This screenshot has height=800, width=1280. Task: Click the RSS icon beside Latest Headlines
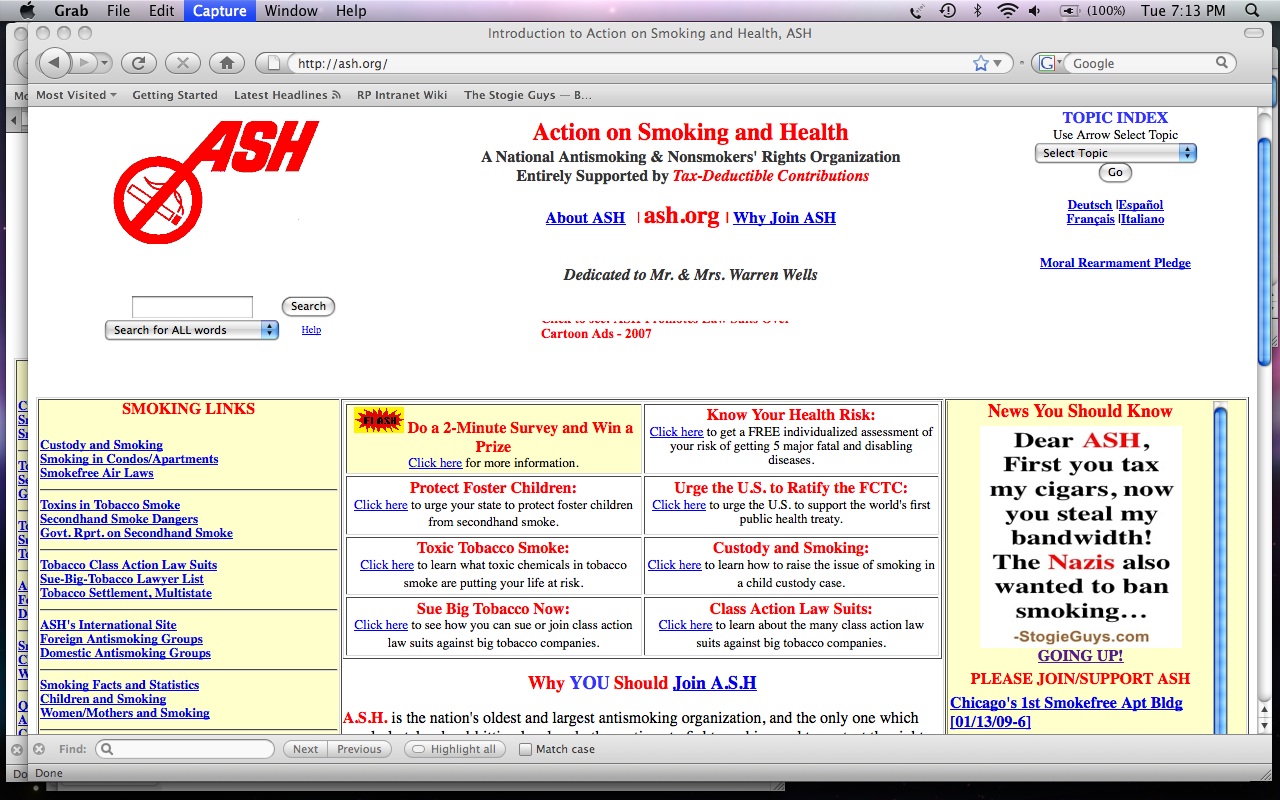(x=336, y=95)
